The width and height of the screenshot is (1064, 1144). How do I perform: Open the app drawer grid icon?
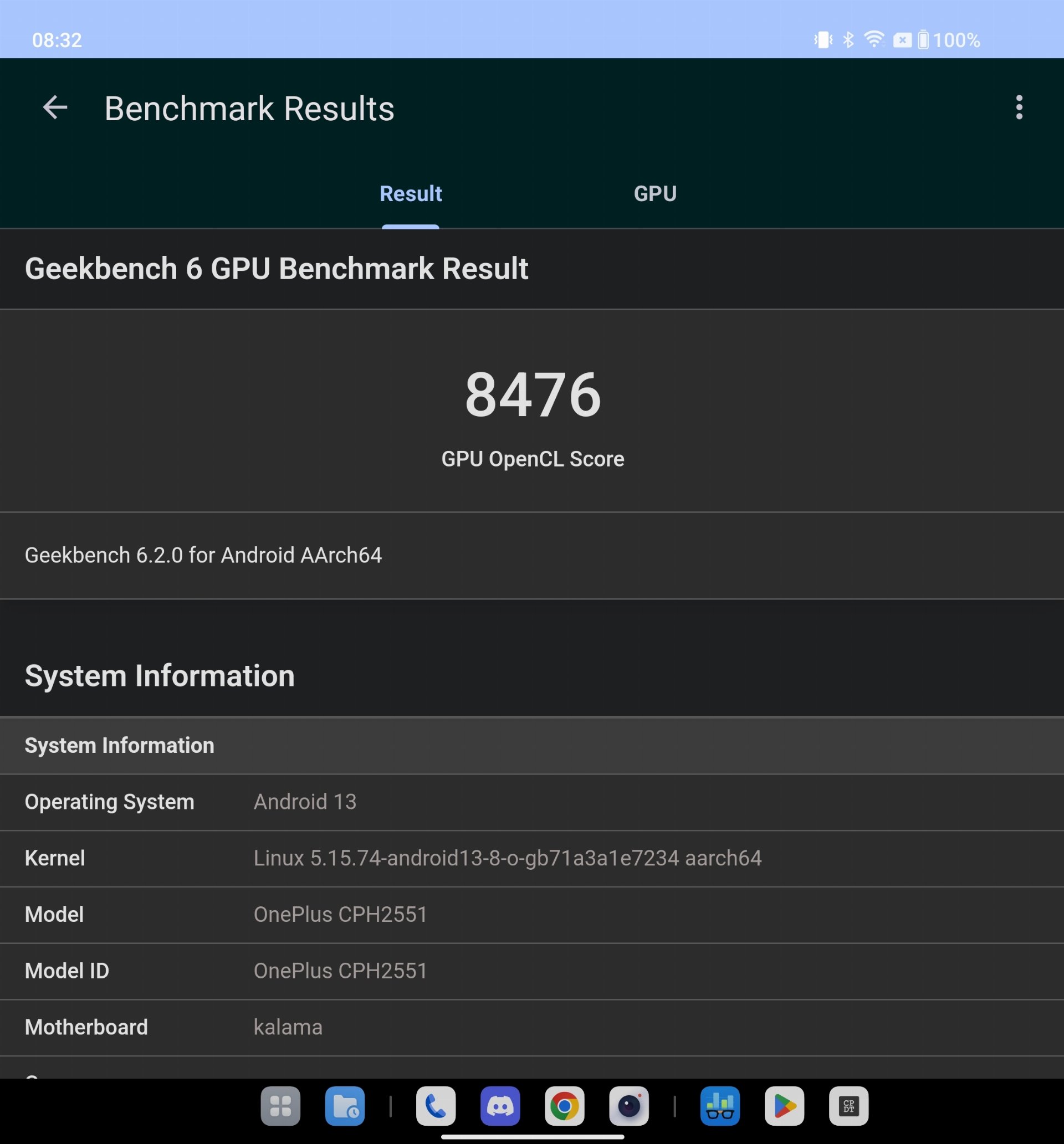[x=280, y=1105]
